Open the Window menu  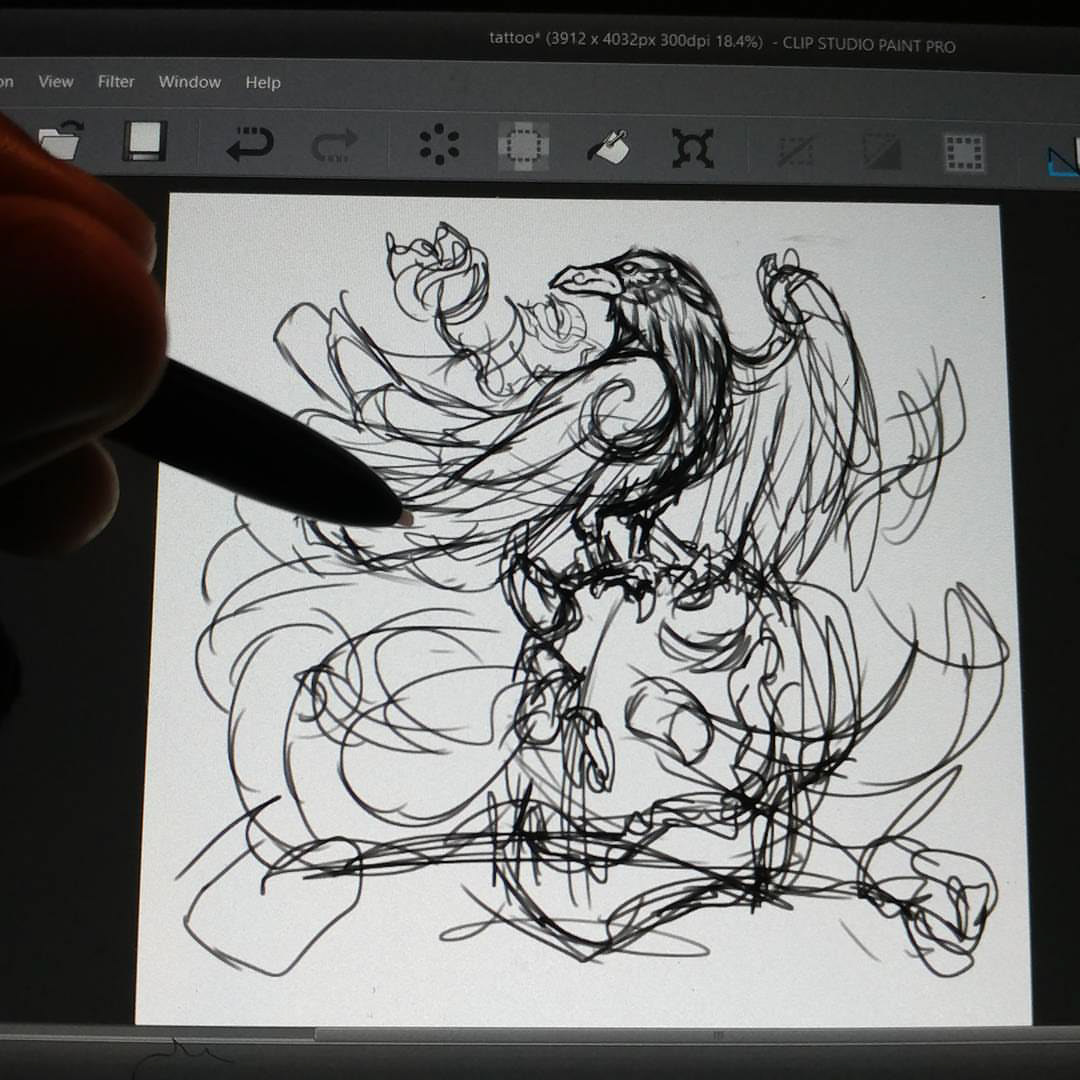tap(189, 82)
